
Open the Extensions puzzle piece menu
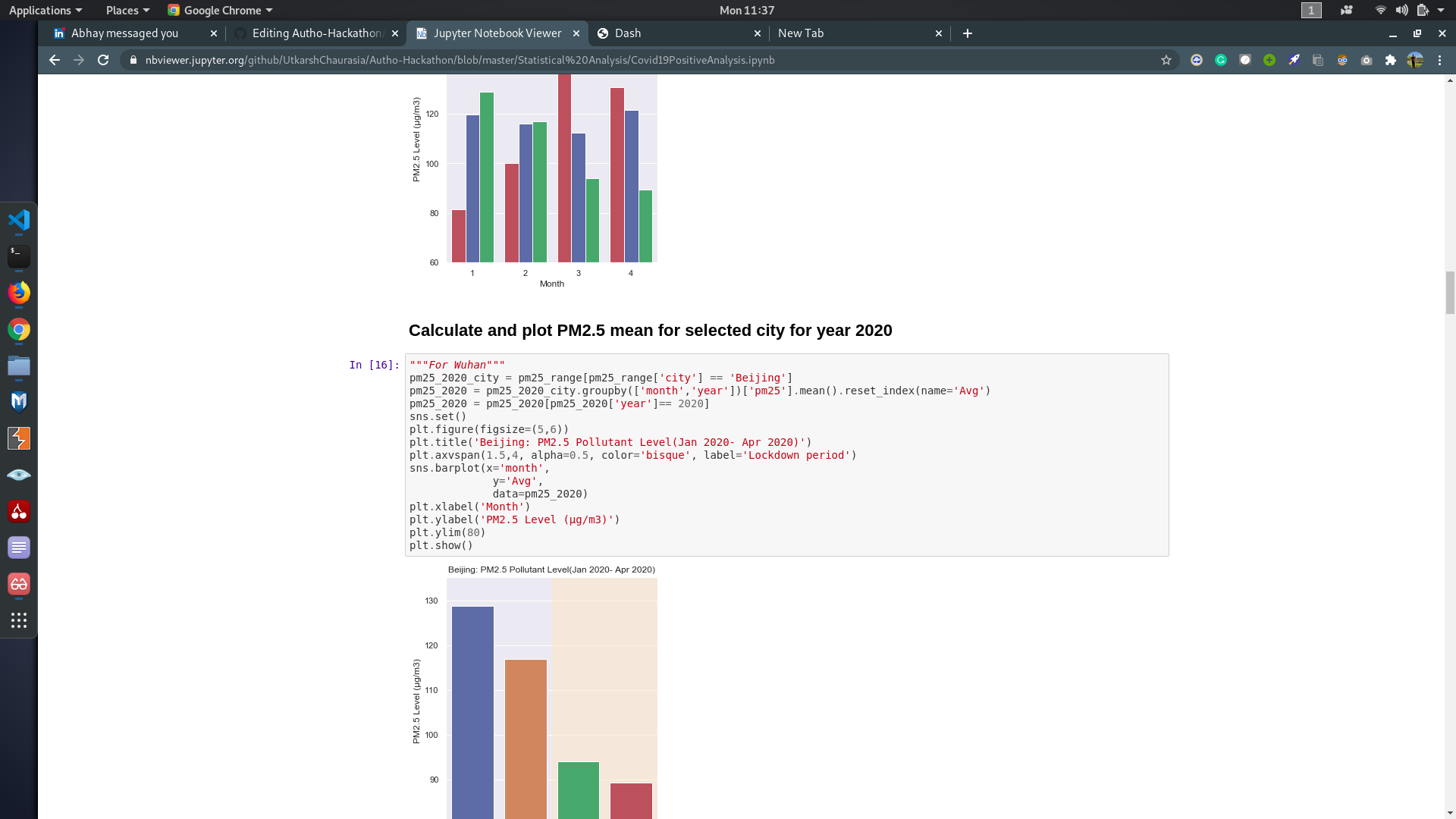pyautogui.click(x=1391, y=60)
